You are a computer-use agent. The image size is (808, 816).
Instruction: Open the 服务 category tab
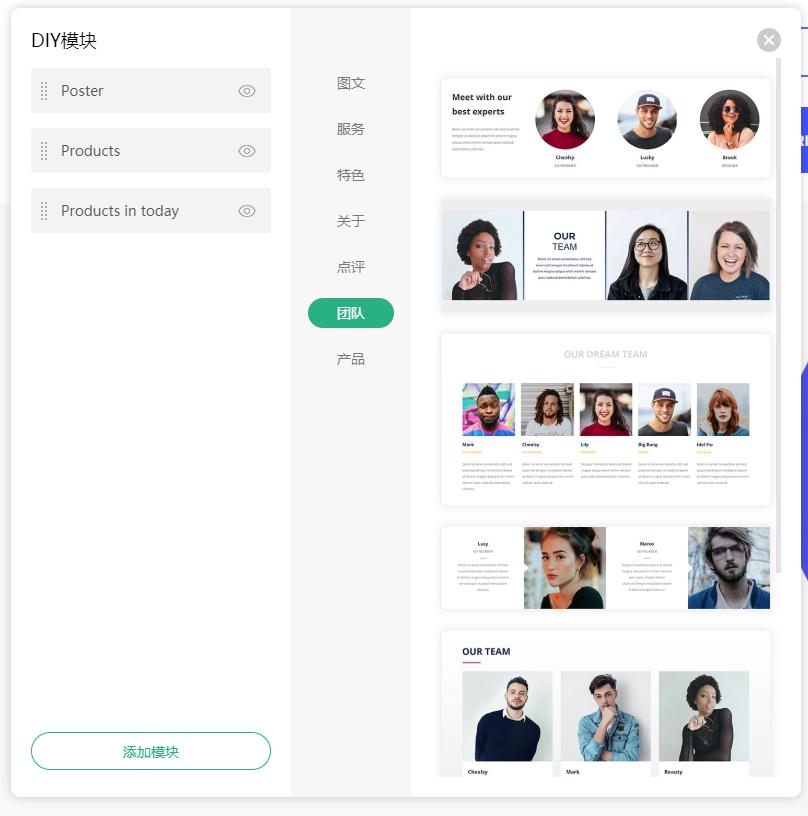click(351, 129)
